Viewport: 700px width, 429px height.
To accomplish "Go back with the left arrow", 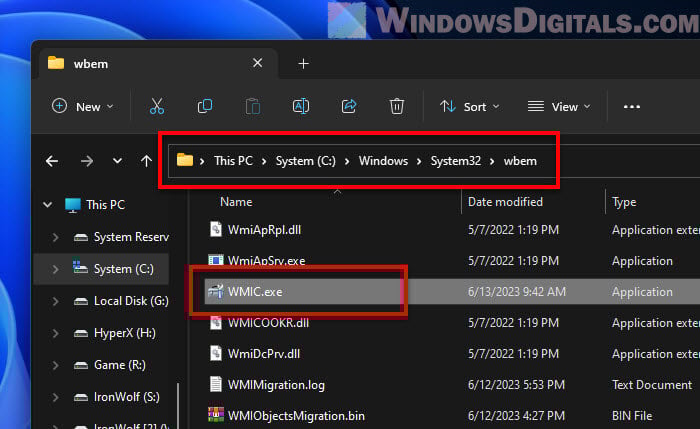I will (x=52, y=161).
